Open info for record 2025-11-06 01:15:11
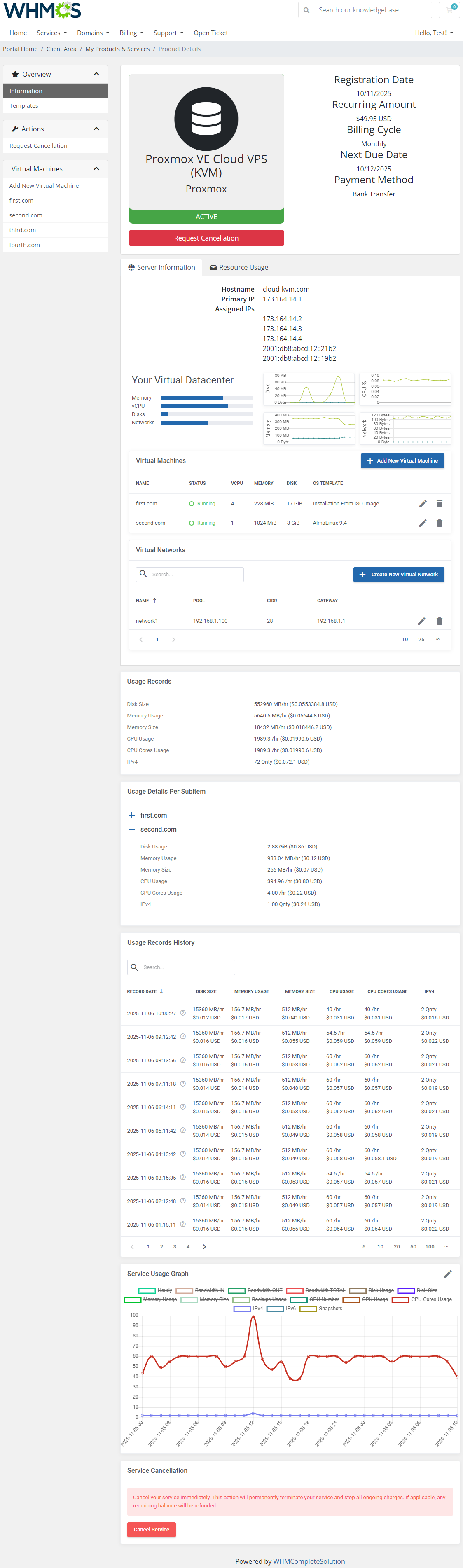Viewport: 463px width, 1568px height. (x=182, y=1224)
